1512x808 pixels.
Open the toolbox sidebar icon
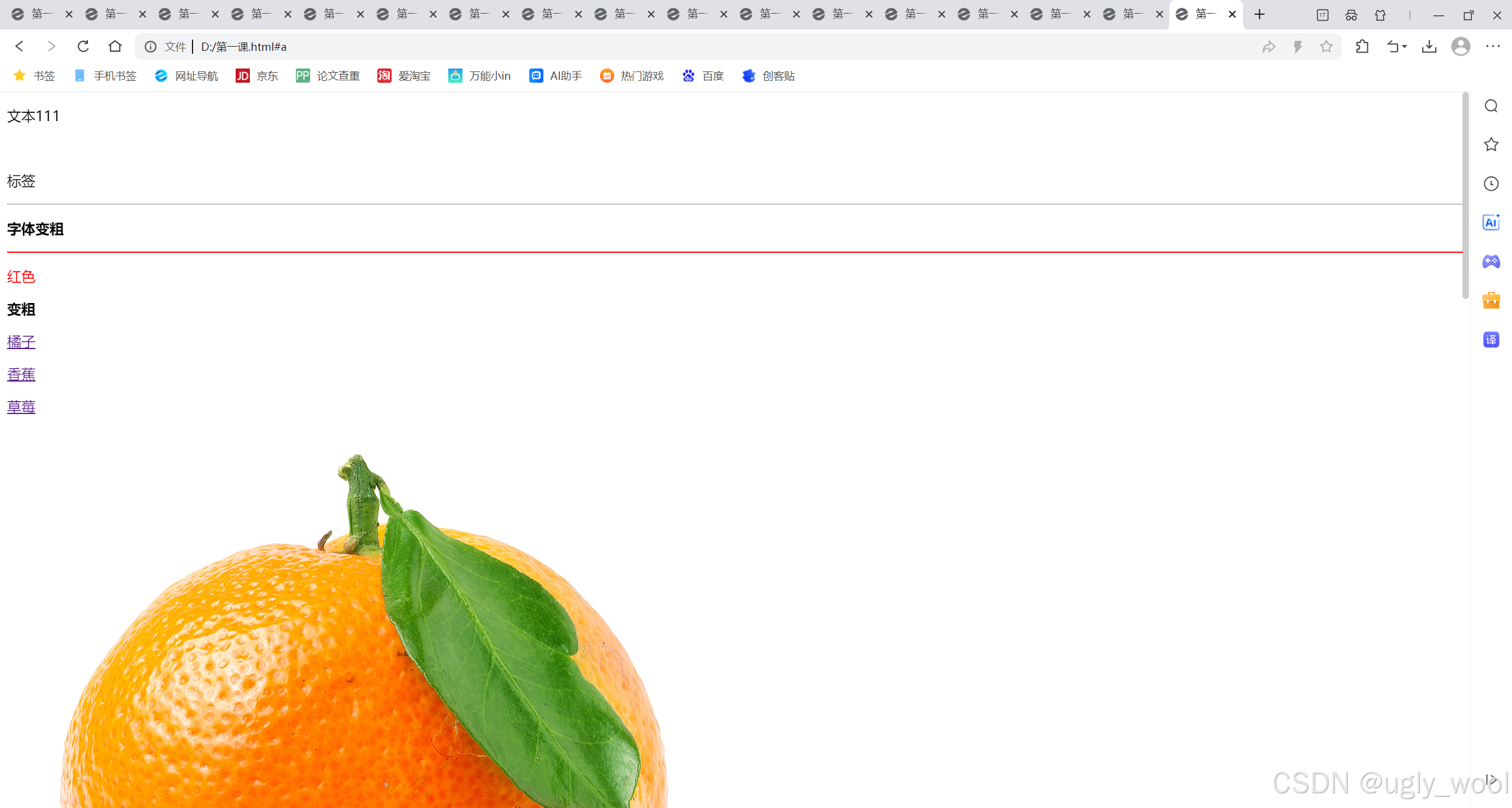[x=1491, y=301]
